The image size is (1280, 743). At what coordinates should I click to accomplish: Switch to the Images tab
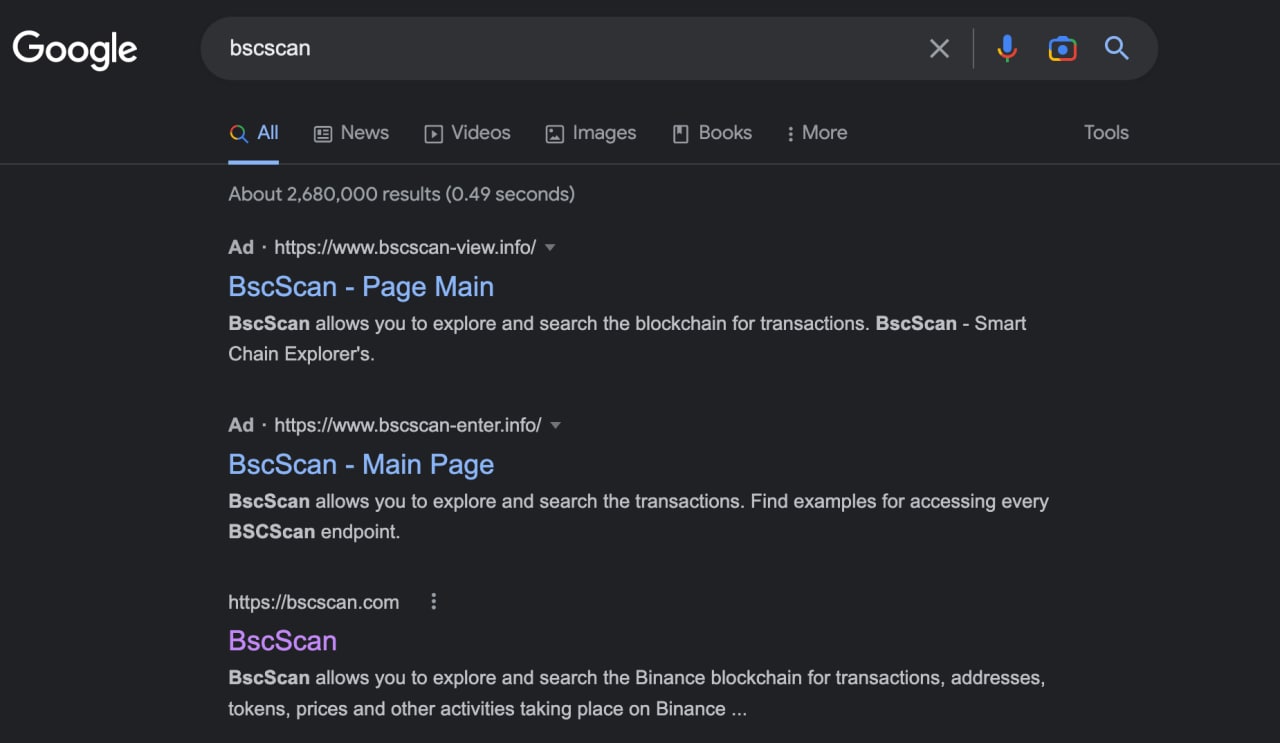pos(590,133)
